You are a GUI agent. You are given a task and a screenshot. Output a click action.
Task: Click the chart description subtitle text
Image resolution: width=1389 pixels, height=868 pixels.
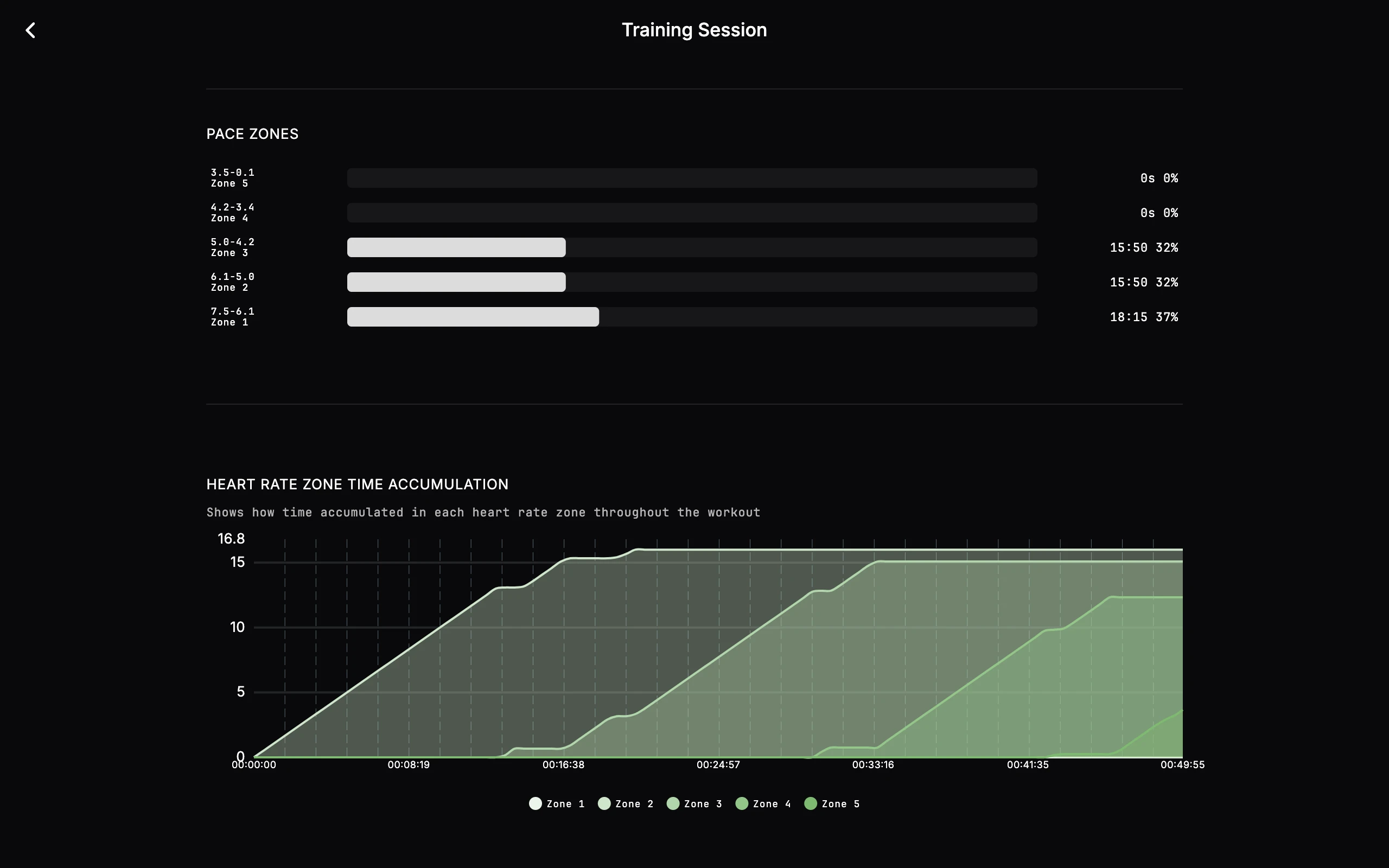[483, 512]
